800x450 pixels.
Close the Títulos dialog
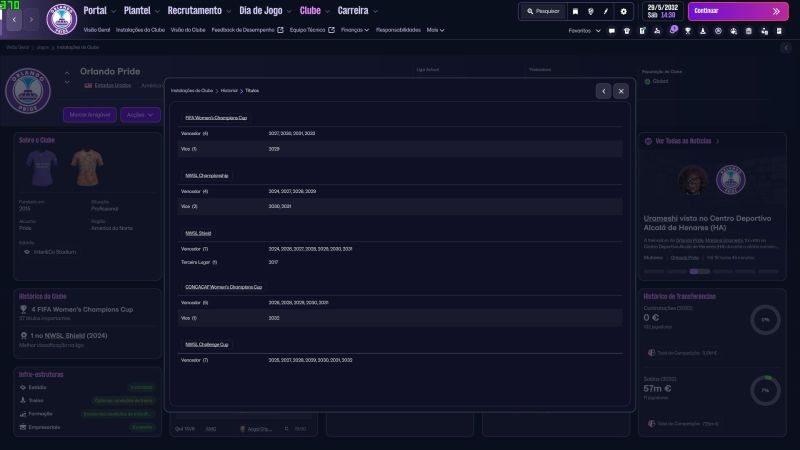(621, 91)
